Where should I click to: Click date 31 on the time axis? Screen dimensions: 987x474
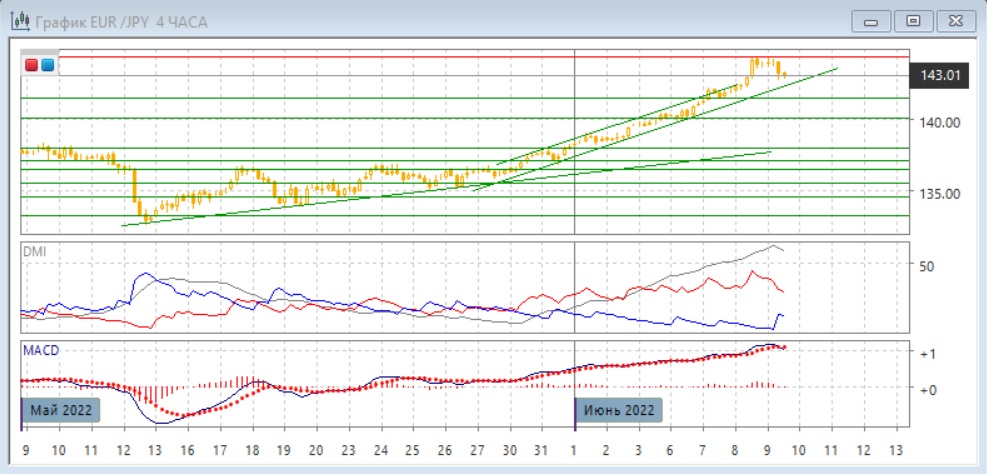(x=542, y=450)
